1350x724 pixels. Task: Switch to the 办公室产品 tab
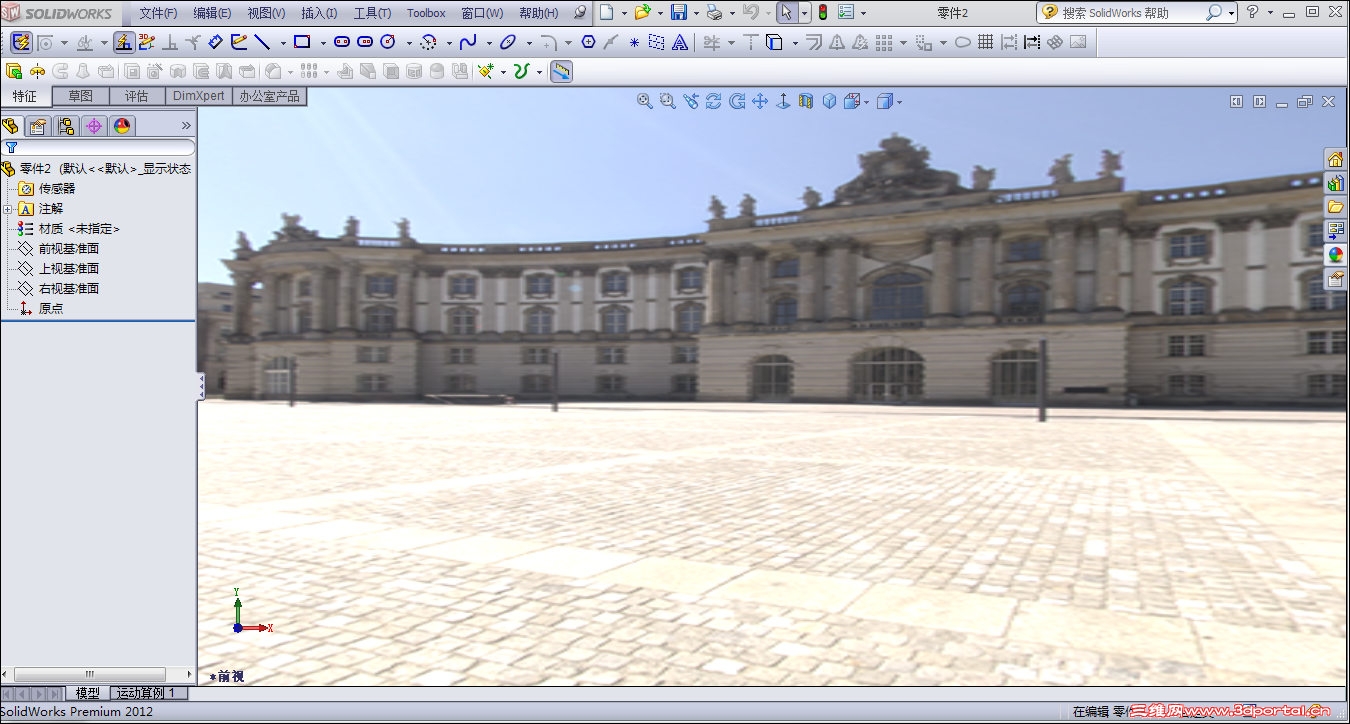pos(269,96)
